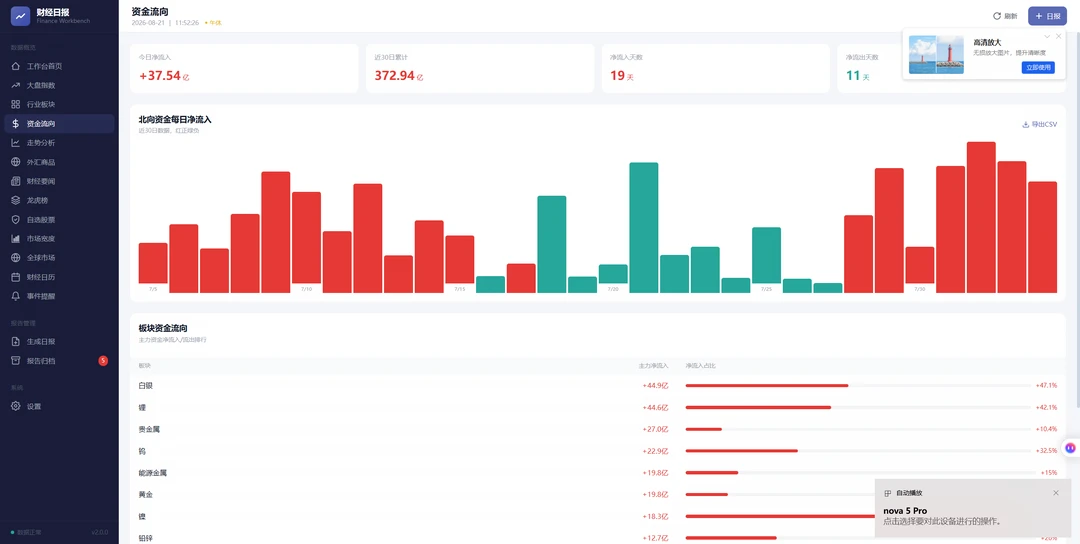Image resolution: width=1080 pixels, height=544 pixels.
Task: Collapse the 高清放大 popup with chevron
Action: click(x=1047, y=36)
